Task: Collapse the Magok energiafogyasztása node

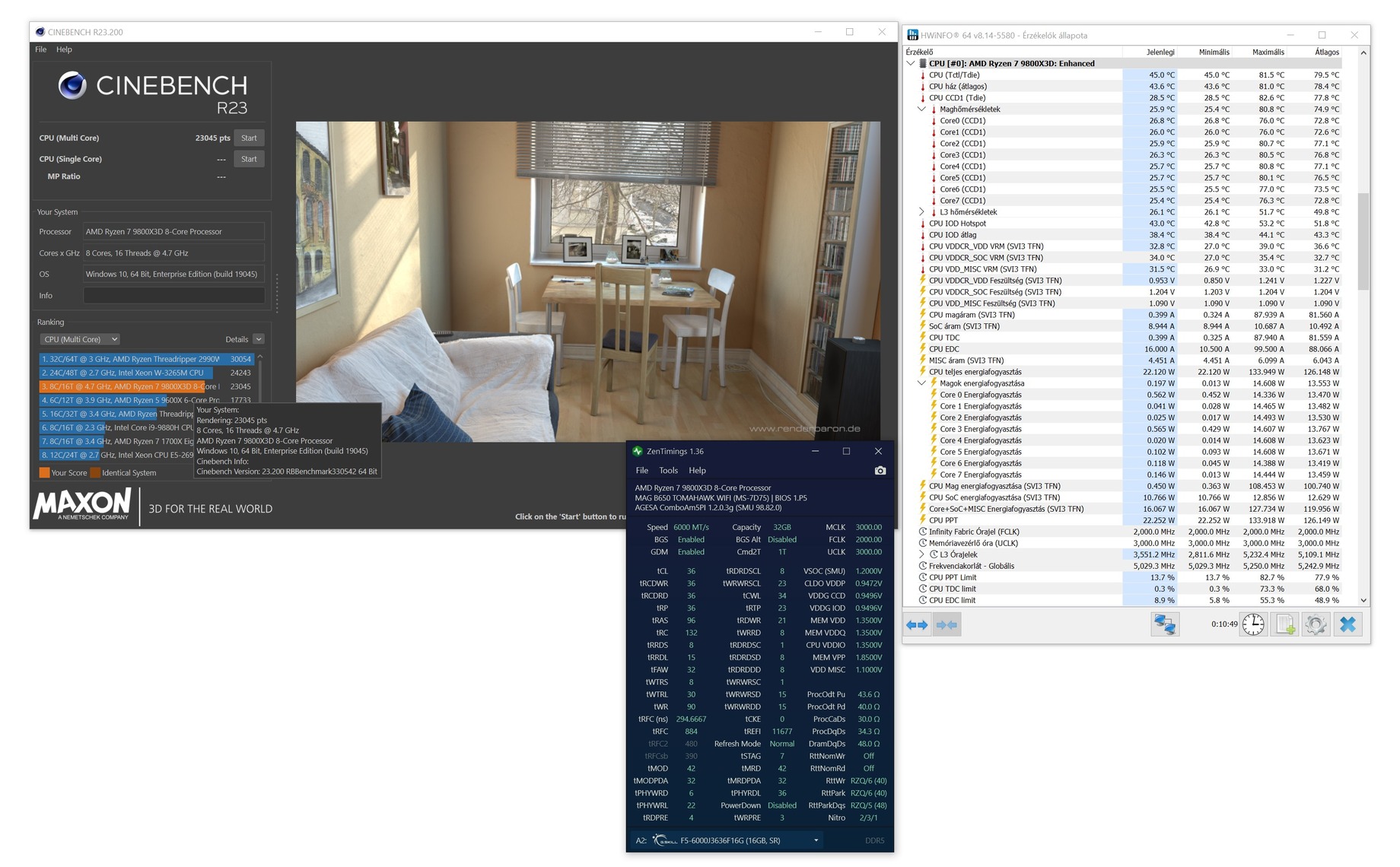Action: click(921, 383)
